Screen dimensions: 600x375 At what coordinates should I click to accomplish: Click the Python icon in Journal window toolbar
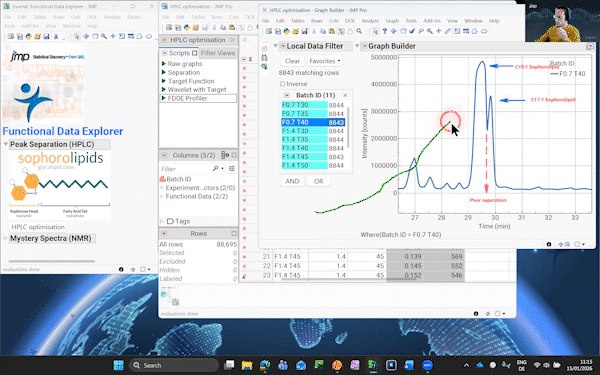(x=28, y=36)
